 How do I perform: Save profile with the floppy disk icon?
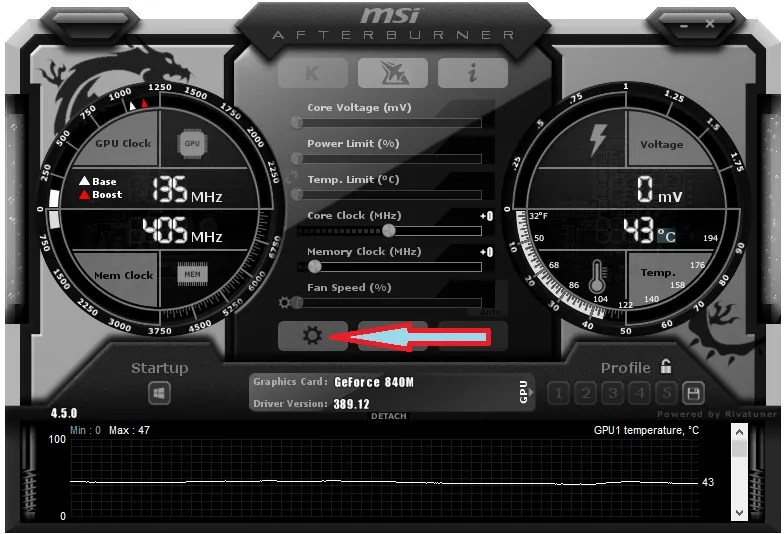click(x=694, y=394)
